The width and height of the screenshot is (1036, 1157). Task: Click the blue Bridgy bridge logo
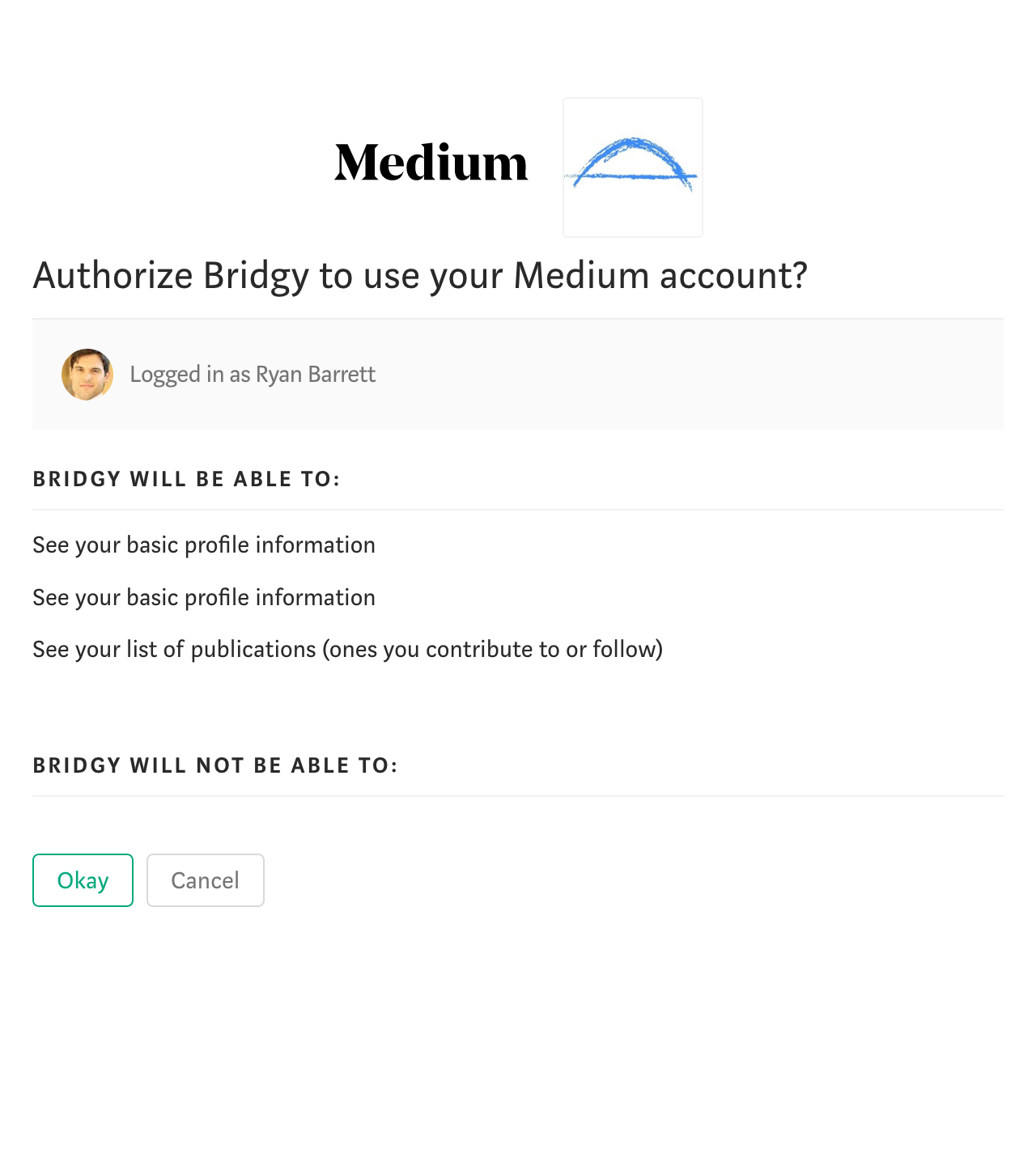pyautogui.click(x=633, y=167)
